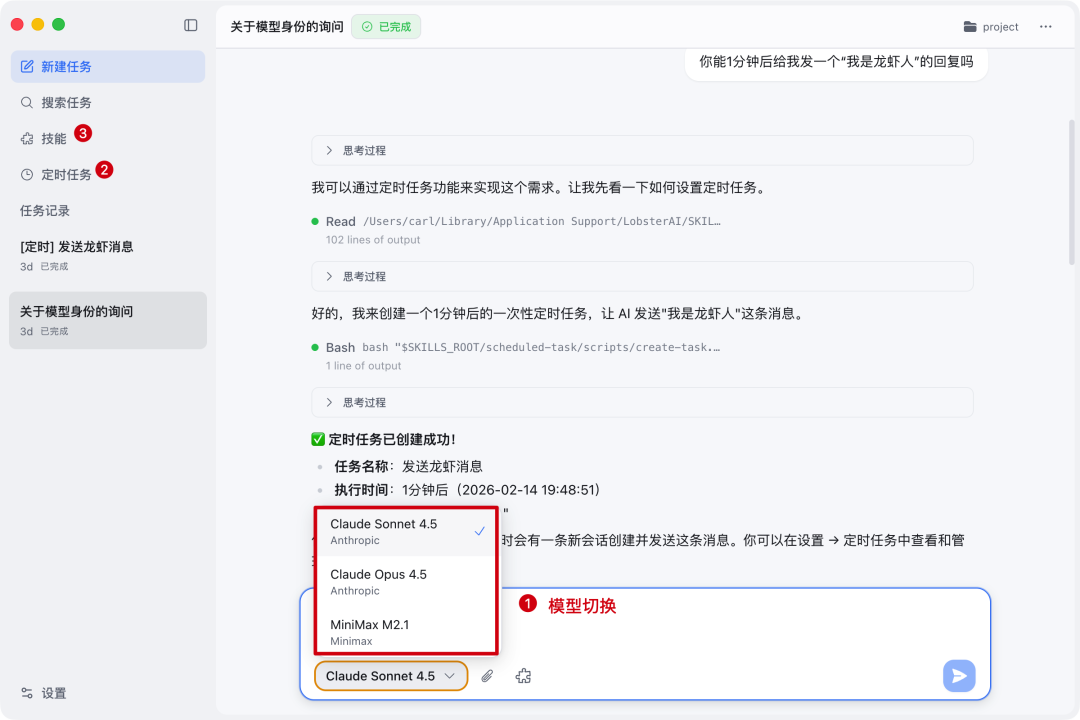Send the message with the arrow button
Image resolution: width=1080 pixels, height=720 pixels.
tap(958, 676)
